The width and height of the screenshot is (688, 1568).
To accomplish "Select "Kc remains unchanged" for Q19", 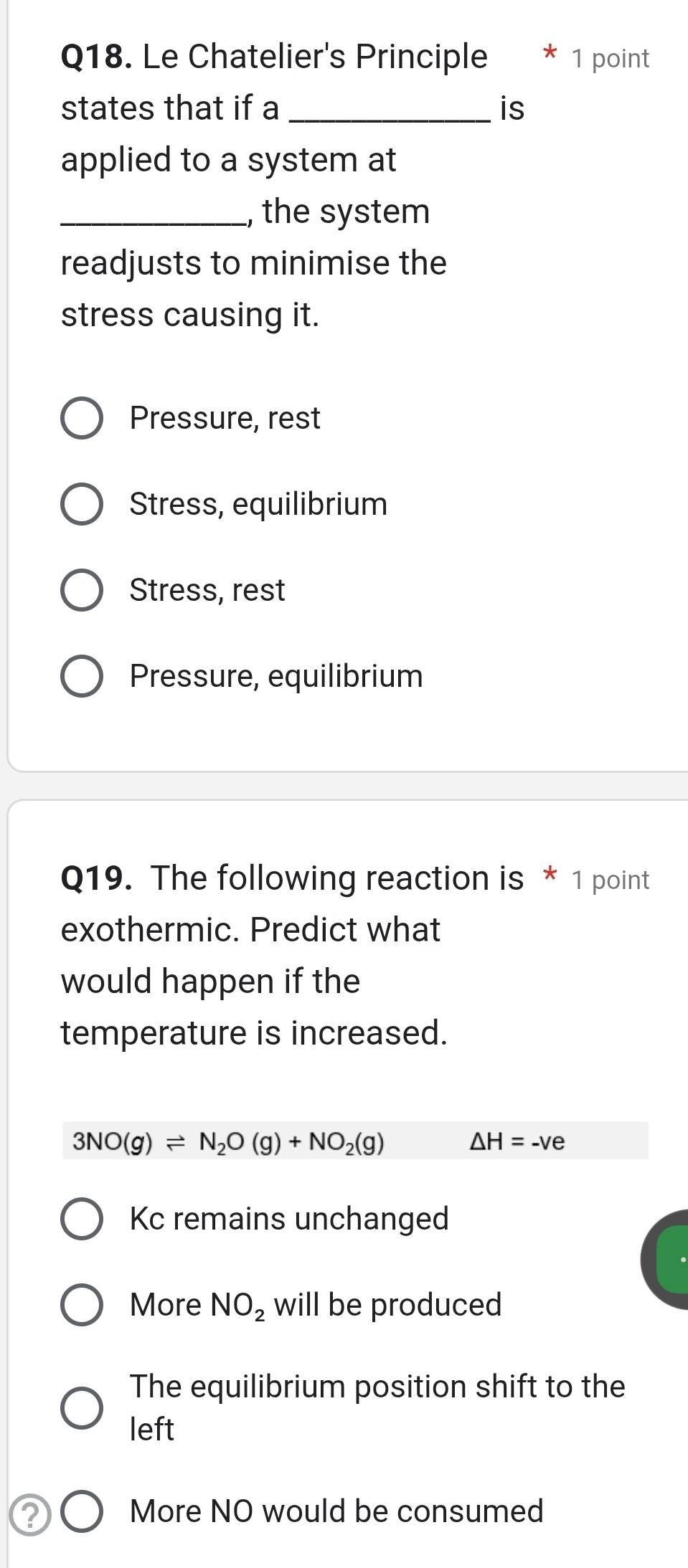I will [x=83, y=1217].
